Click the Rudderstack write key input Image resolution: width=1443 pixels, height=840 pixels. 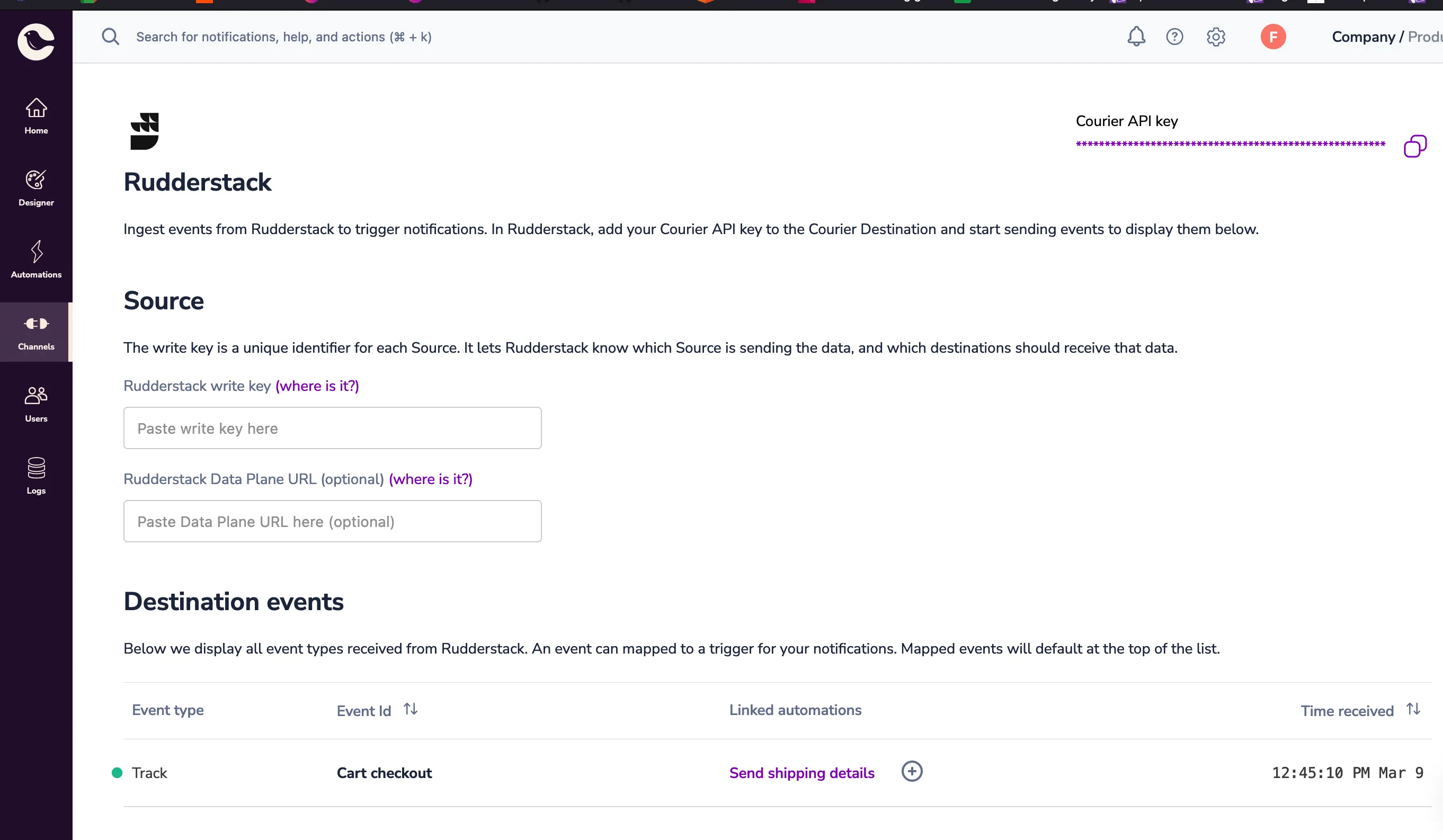[x=332, y=428]
